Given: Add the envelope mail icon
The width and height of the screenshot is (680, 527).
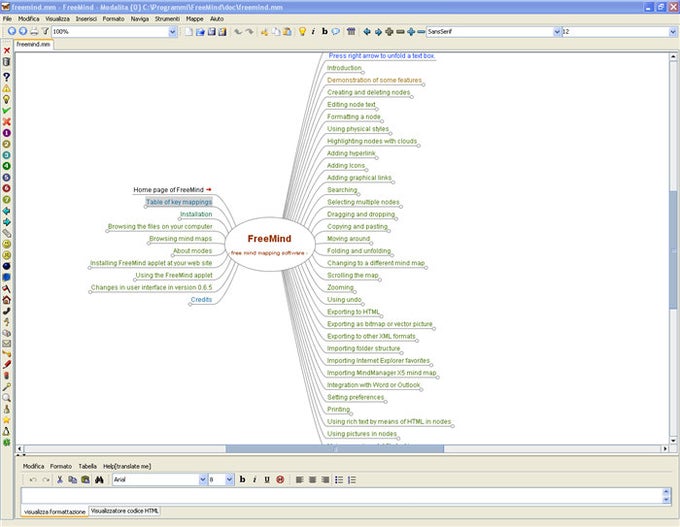Looking at the screenshot, I should [x=7, y=344].
